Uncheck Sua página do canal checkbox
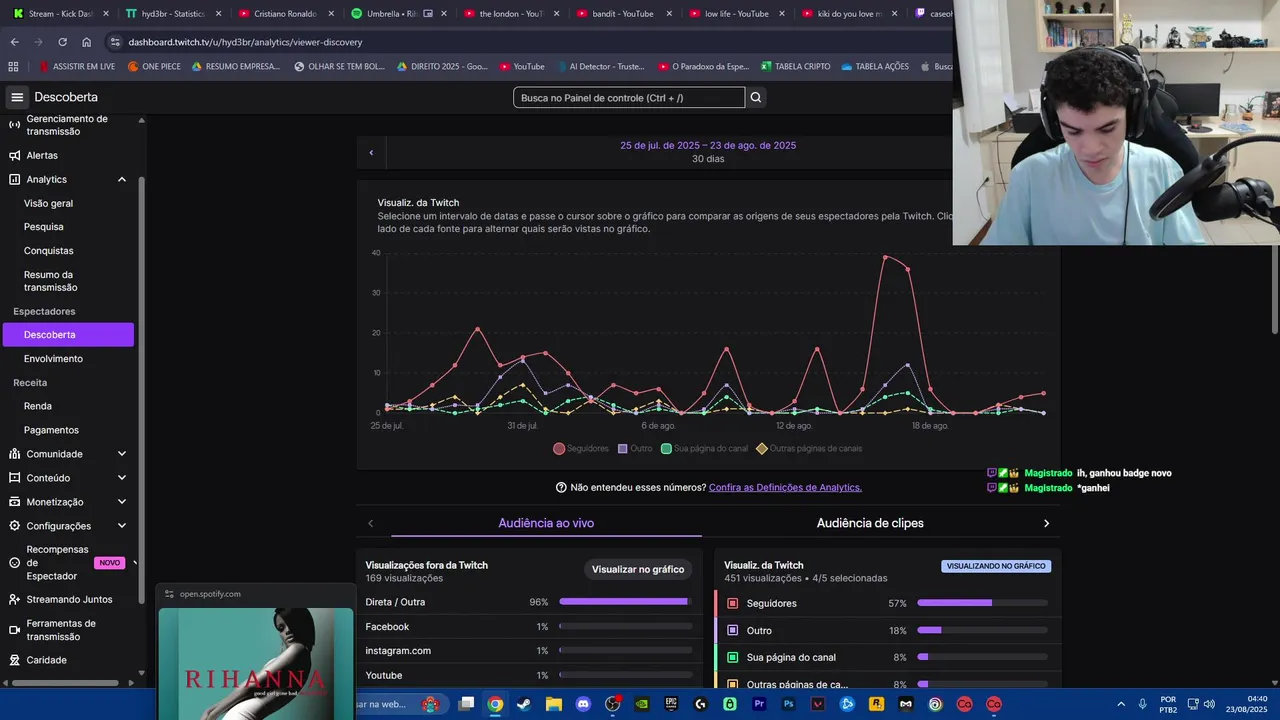Image resolution: width=1280 pixels, height=720 pixels. (x=732, y=658)
